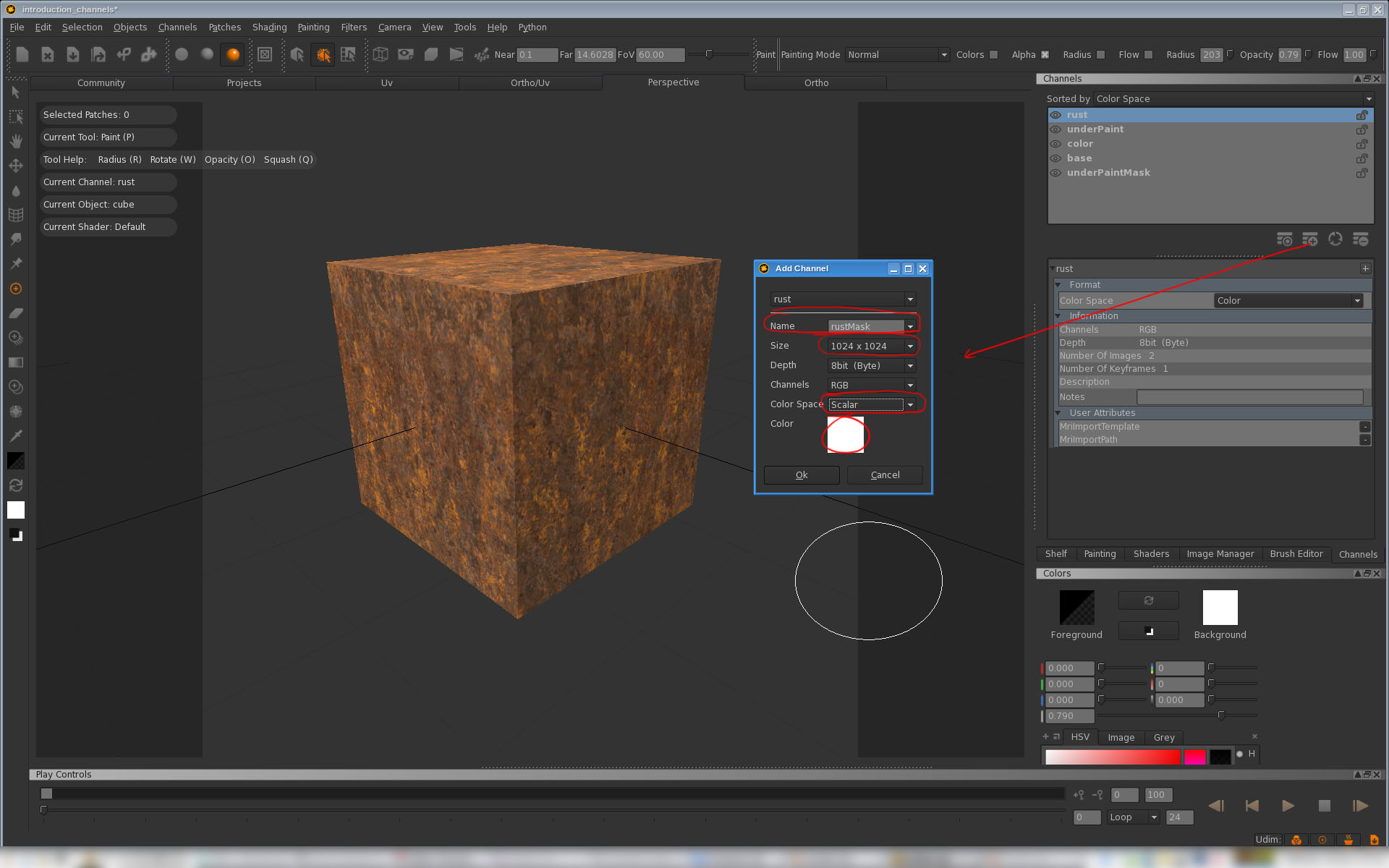The image size is (1389, 868).
Task: Select the orange circle Paint tool
Action: (16, 289)
